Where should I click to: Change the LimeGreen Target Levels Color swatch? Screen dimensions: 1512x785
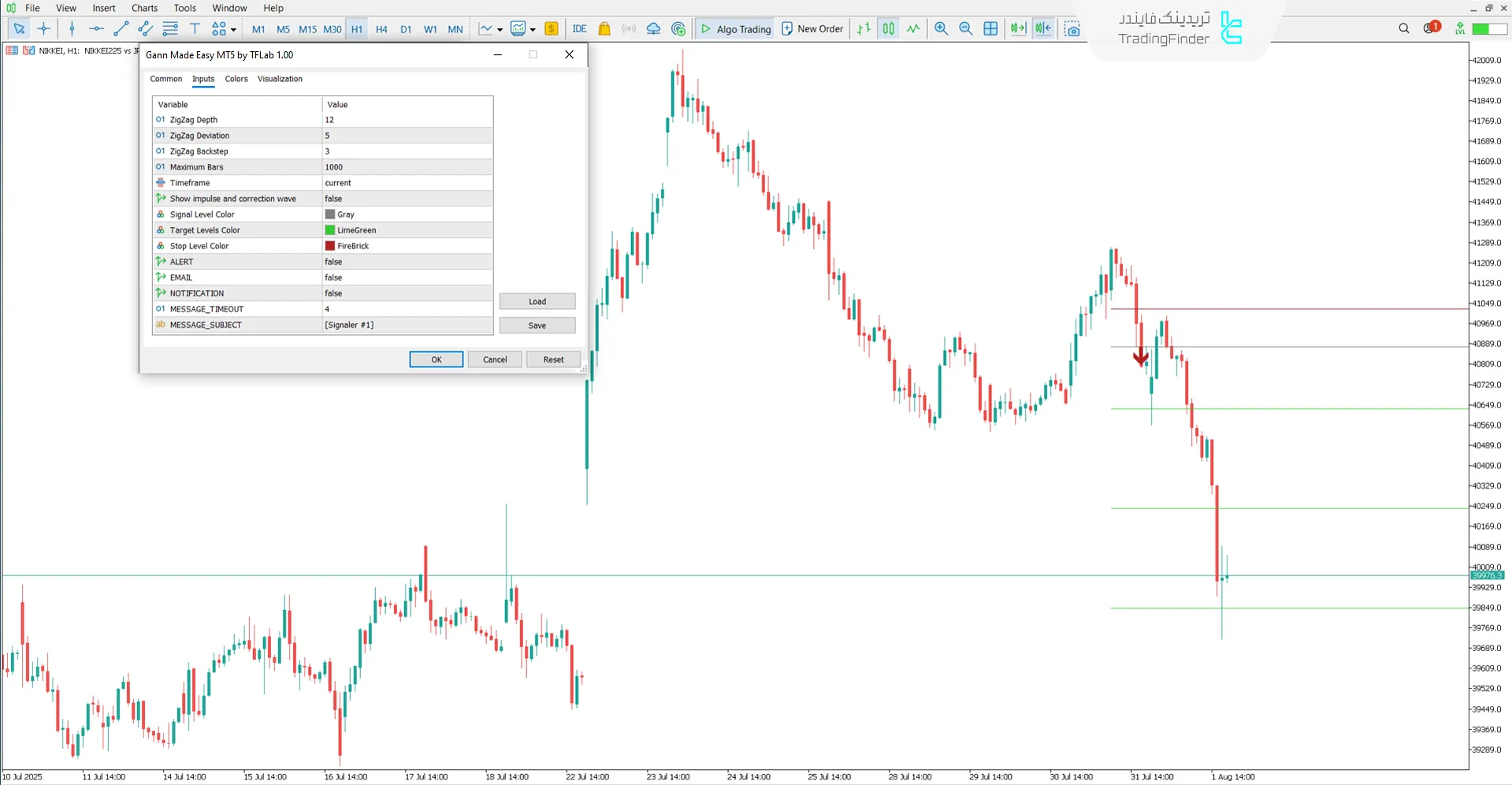329,229
